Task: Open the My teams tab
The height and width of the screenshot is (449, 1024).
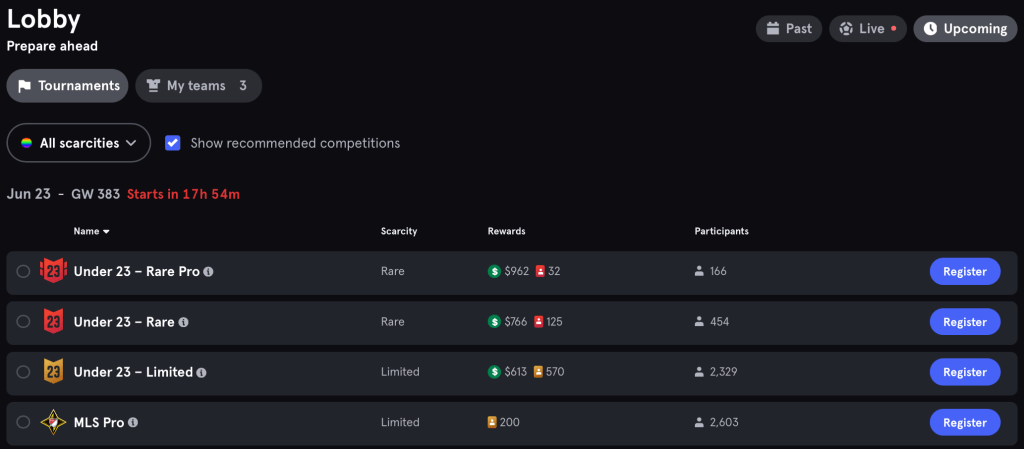Action: click(198, 86)
